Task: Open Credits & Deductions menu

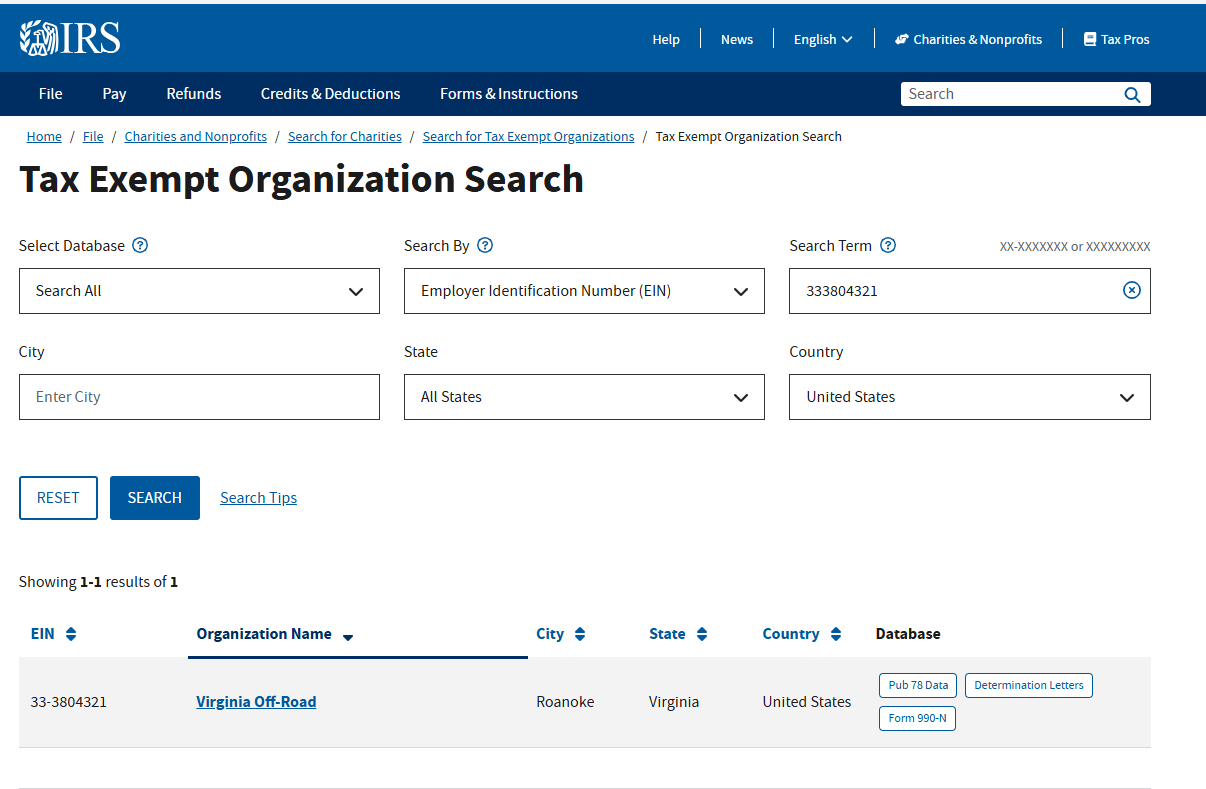Action: point(330,94)
